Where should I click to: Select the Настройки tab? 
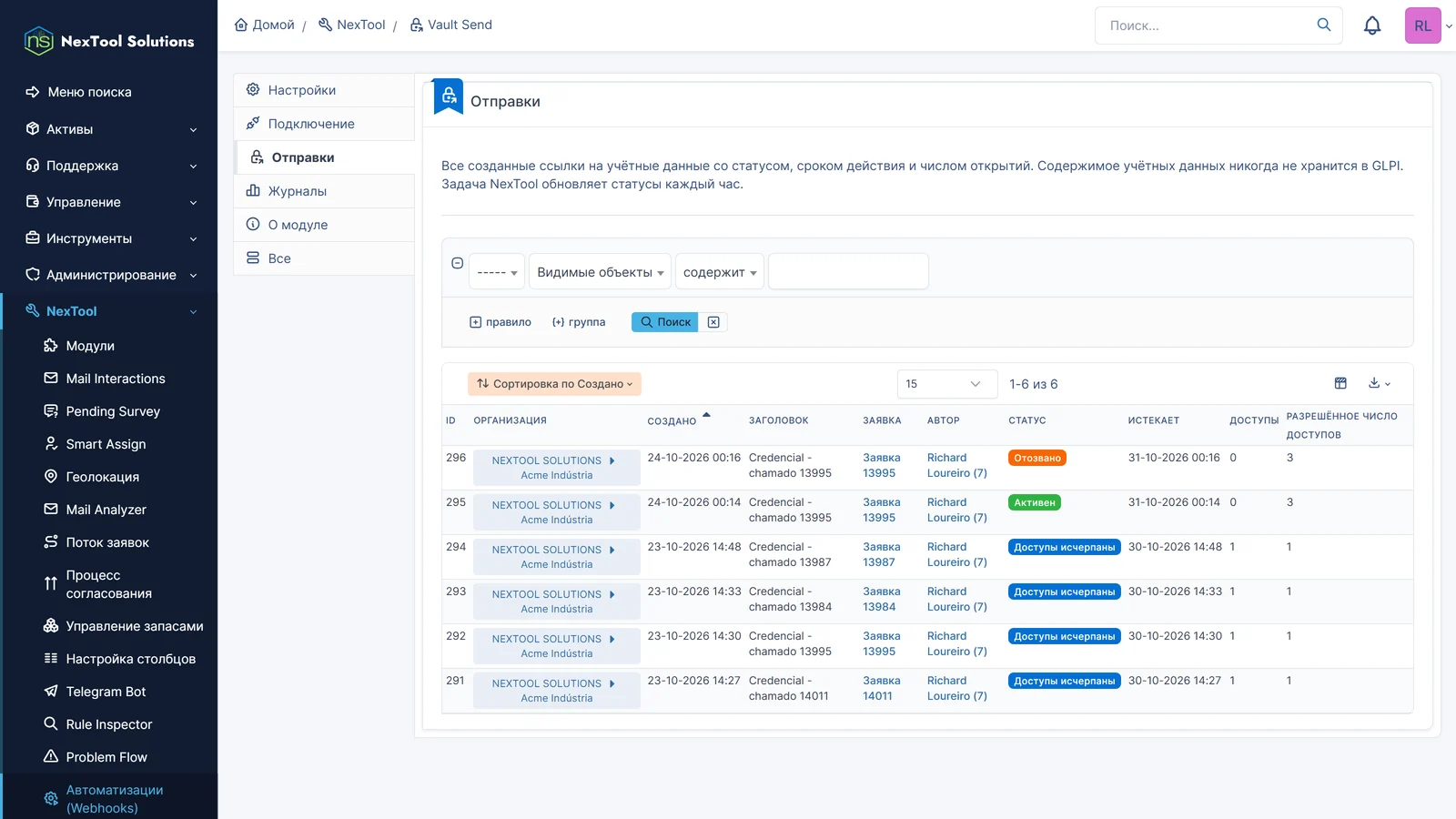pos(324,90)
